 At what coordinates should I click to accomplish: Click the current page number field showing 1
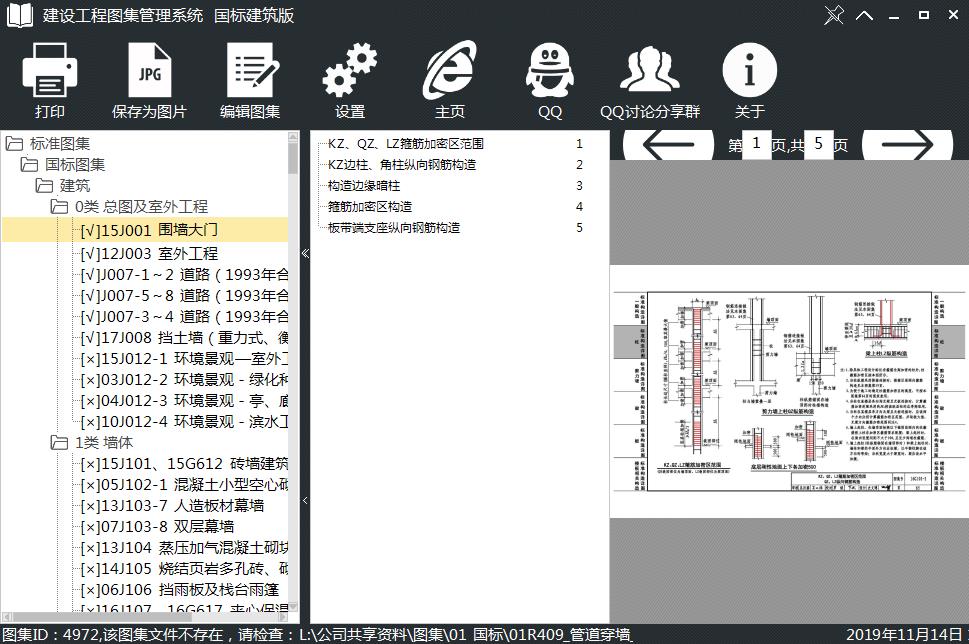point(756,144)
